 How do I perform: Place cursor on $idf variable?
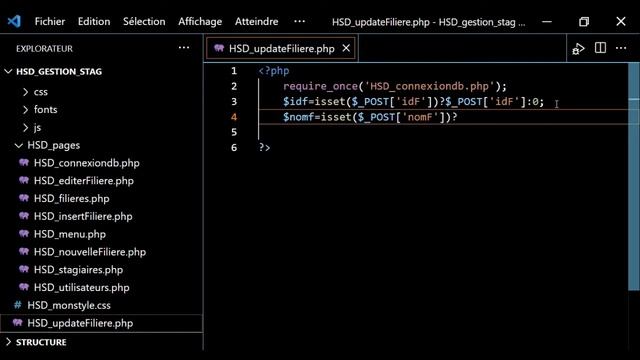tap(296, 102)
